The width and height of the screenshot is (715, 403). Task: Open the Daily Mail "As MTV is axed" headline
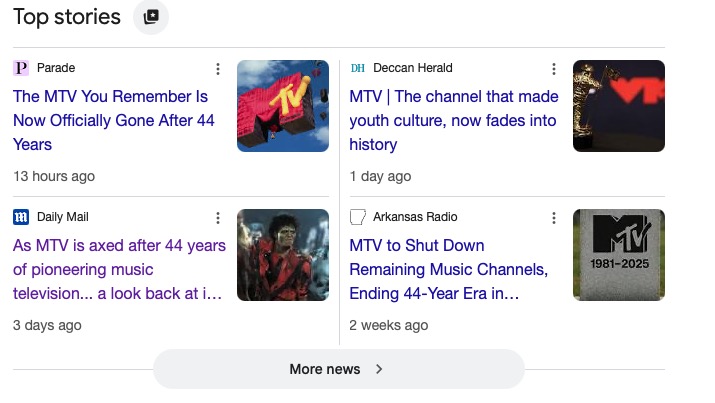click(x=119, y=269)
